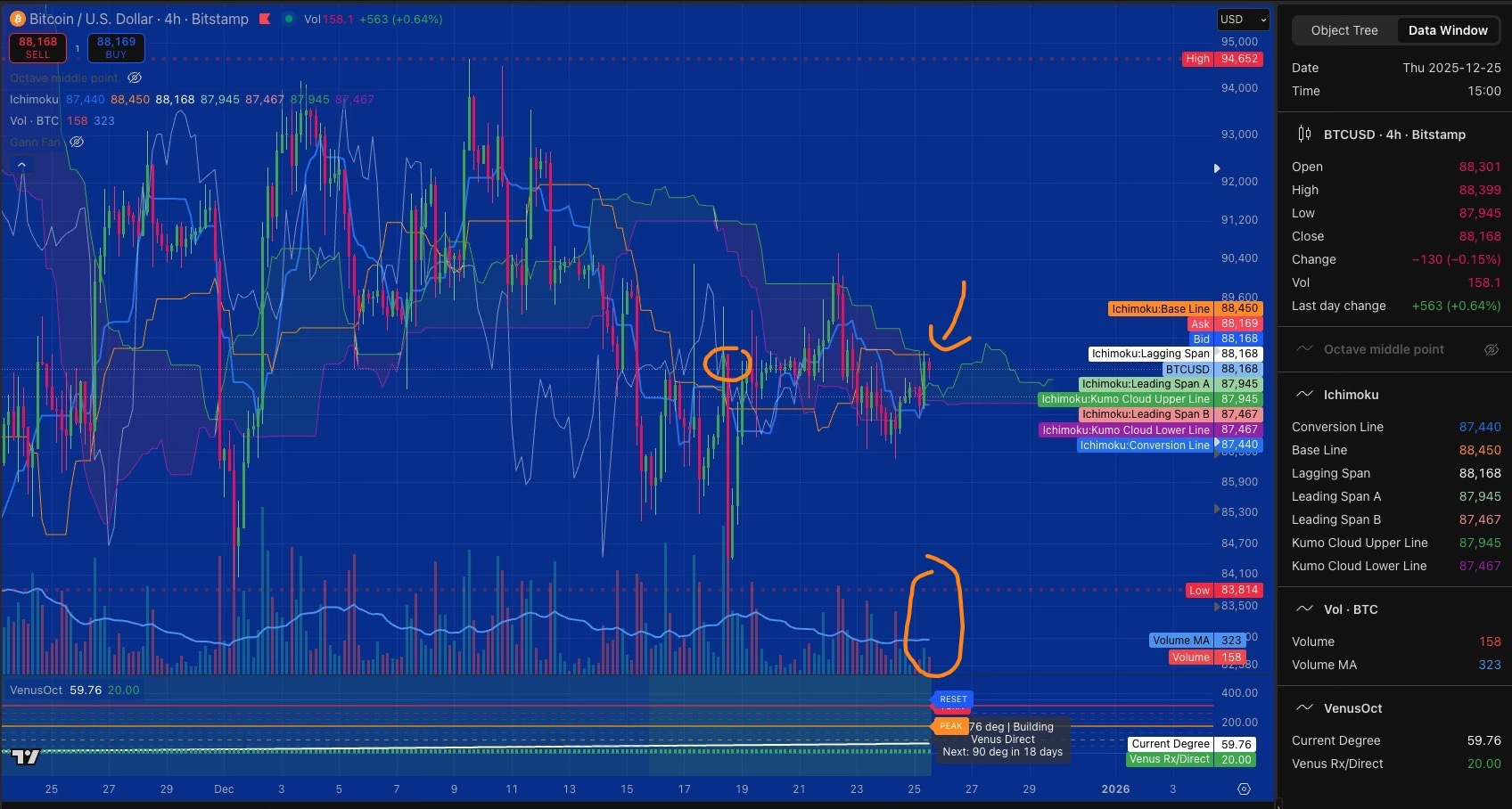Viewport: 1512px width, 809px height.
Task: Click the Time value 15:00
Action: [x=1484, y=91]
